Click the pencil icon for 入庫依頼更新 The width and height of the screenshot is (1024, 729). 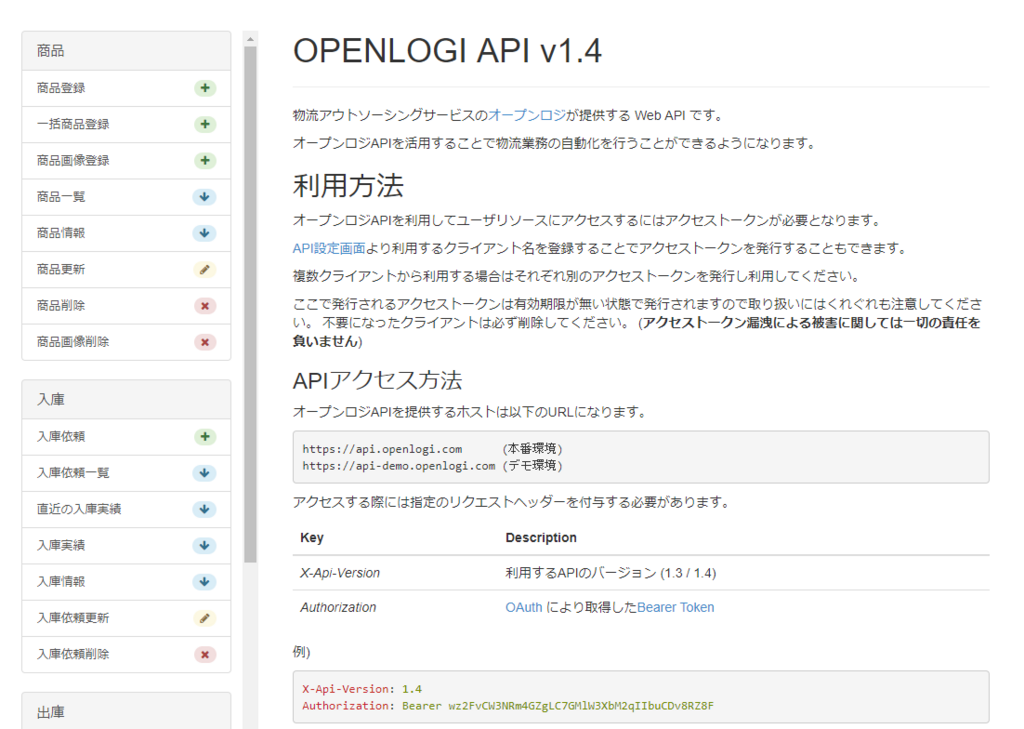[x=204, y=618]
